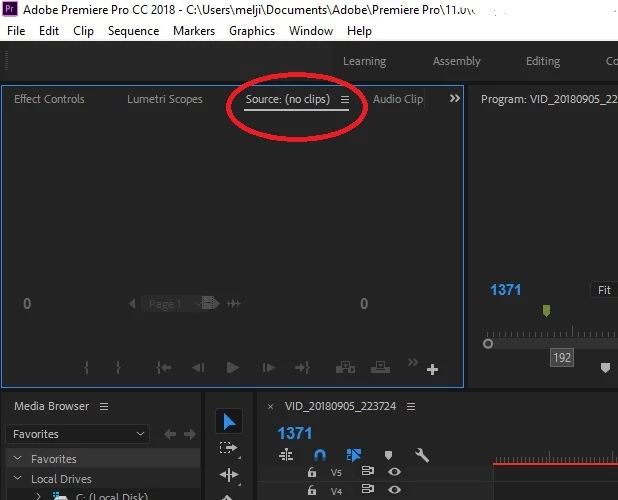Select the Selection arrow tool
This screenshot has width=618, height=500.
pyautogui.click(x=229, y=422)
